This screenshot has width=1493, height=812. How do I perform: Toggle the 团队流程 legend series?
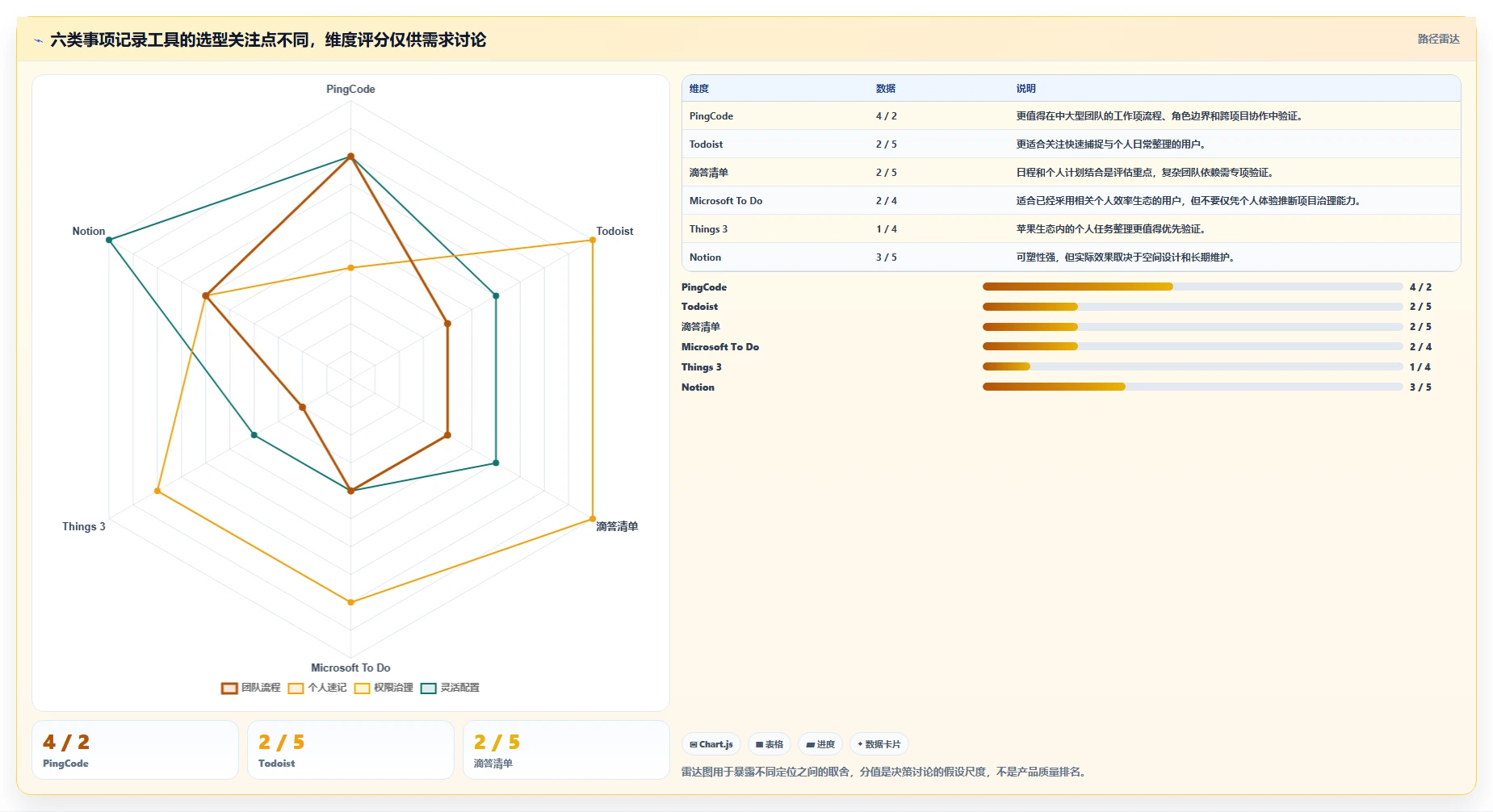click(251, 688)
